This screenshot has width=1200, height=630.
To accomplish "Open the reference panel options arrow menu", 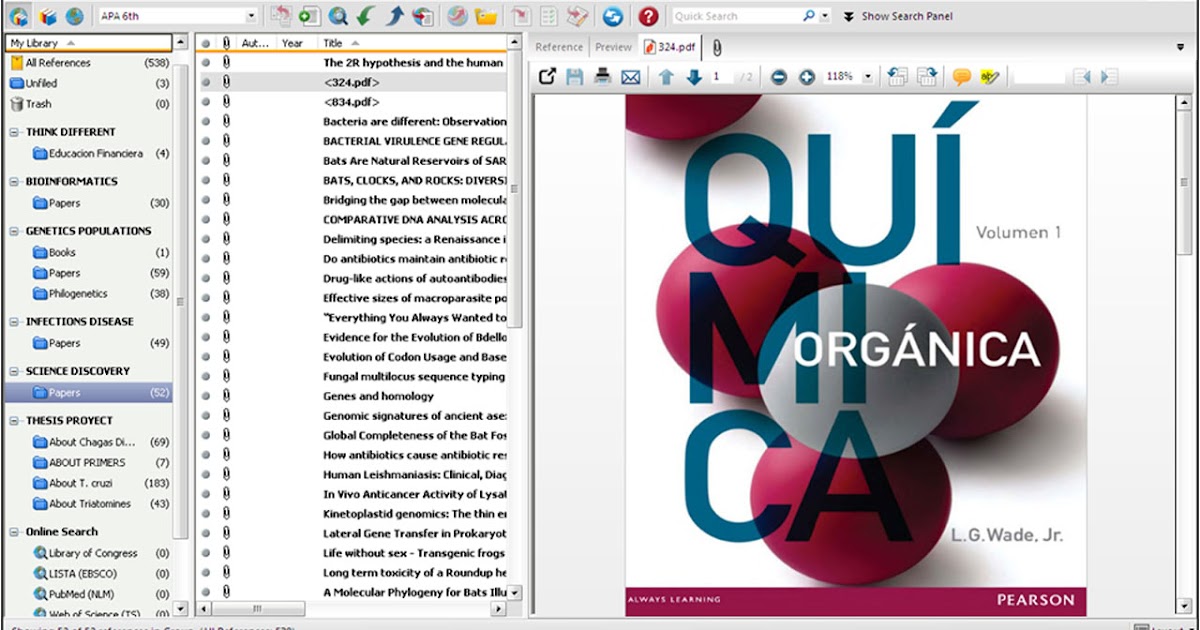I will pyautogui.click(x=1181, y=46).
